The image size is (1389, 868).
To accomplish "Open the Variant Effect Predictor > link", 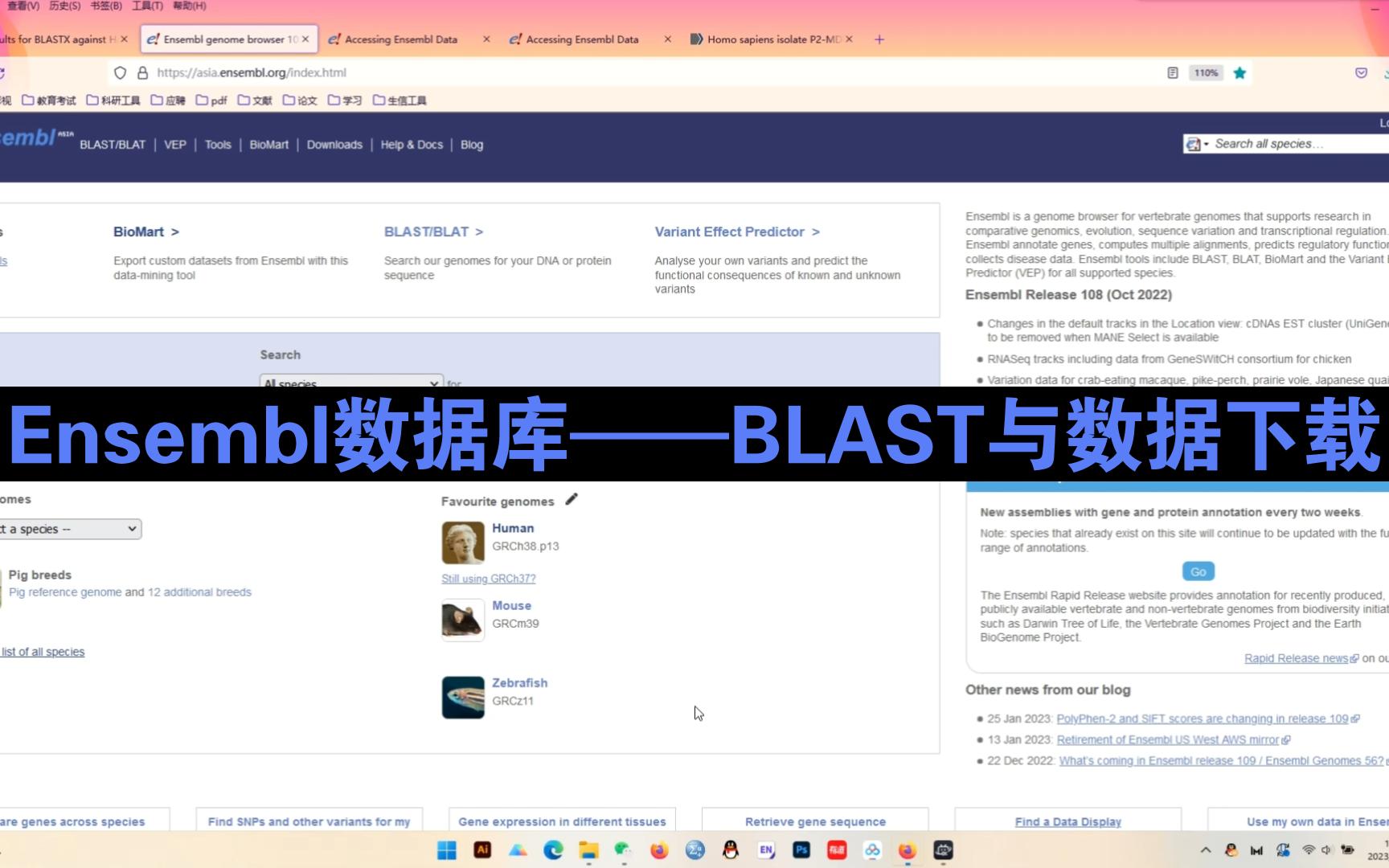I will (737, 231).
